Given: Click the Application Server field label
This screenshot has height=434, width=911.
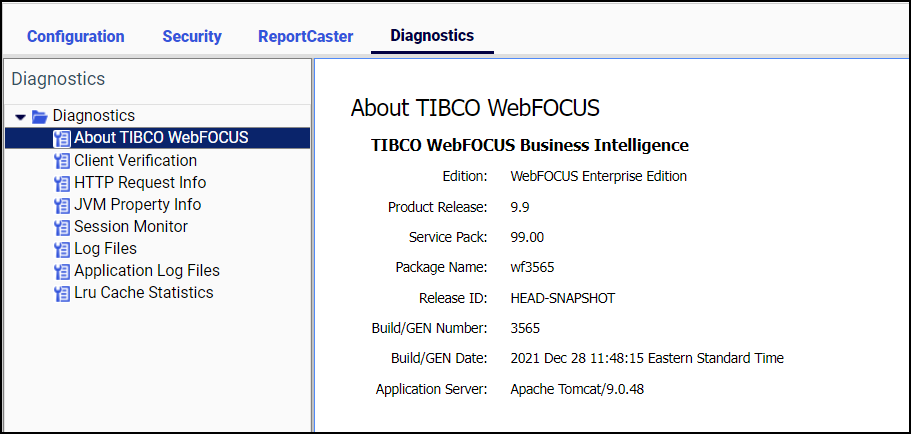Looking at the screenshot, I should 431,389.
